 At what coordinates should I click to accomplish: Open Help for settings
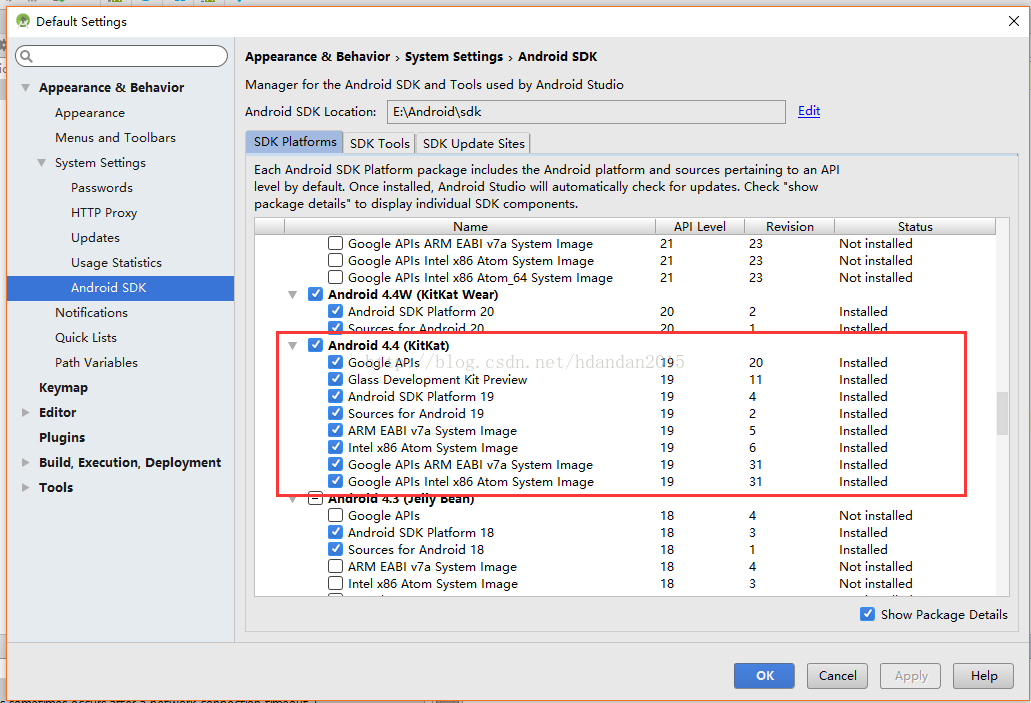tap(984, 675)
